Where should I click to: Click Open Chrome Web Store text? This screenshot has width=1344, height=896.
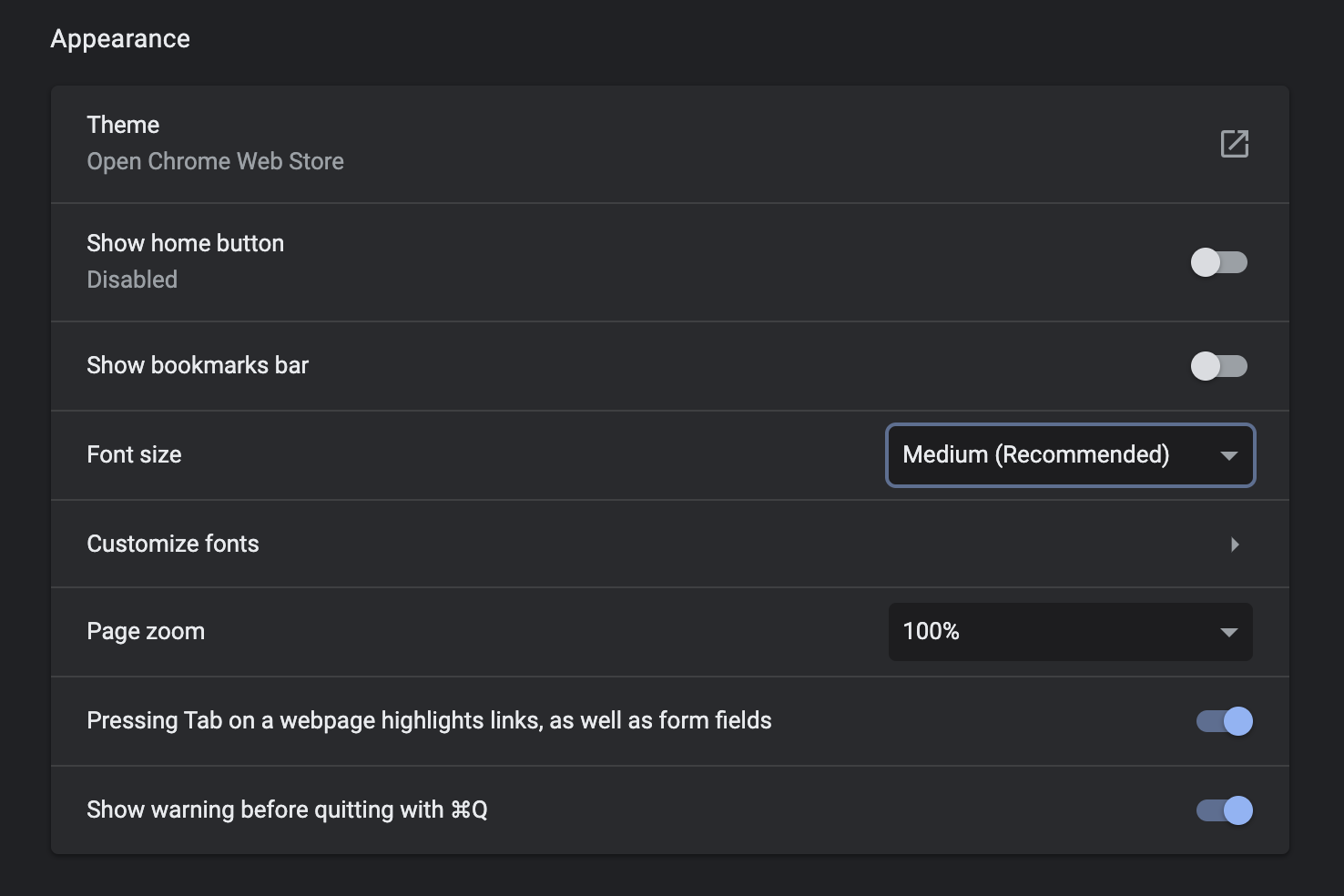tap(216, 161)
